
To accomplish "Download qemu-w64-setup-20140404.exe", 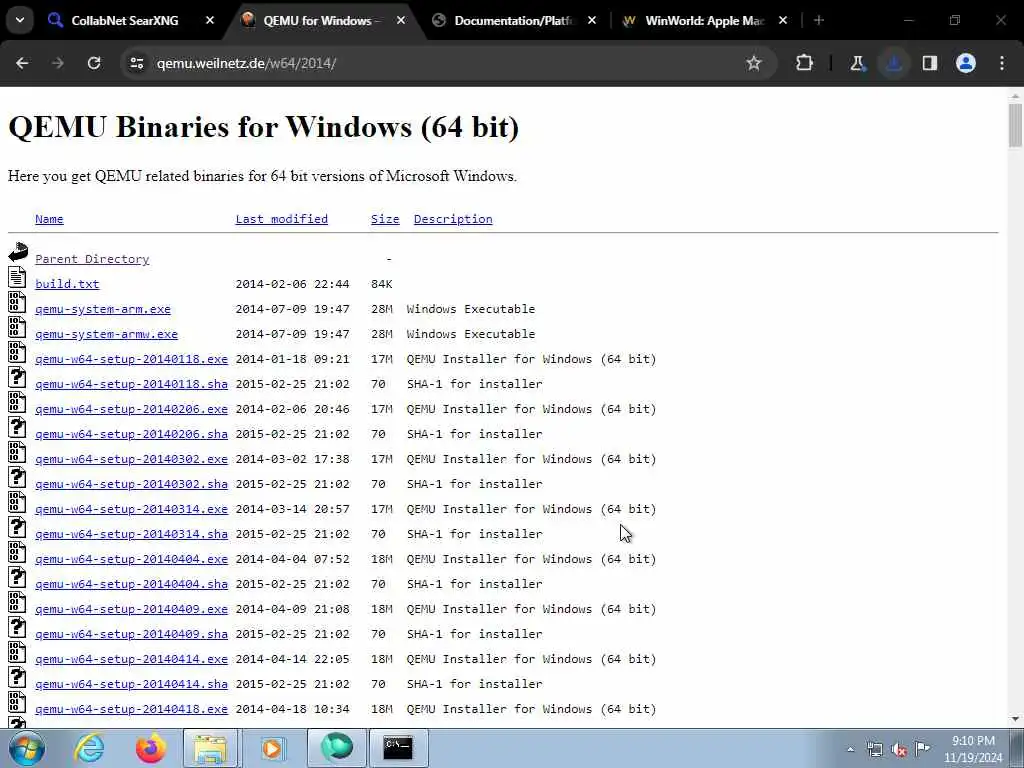I will 131,559.
